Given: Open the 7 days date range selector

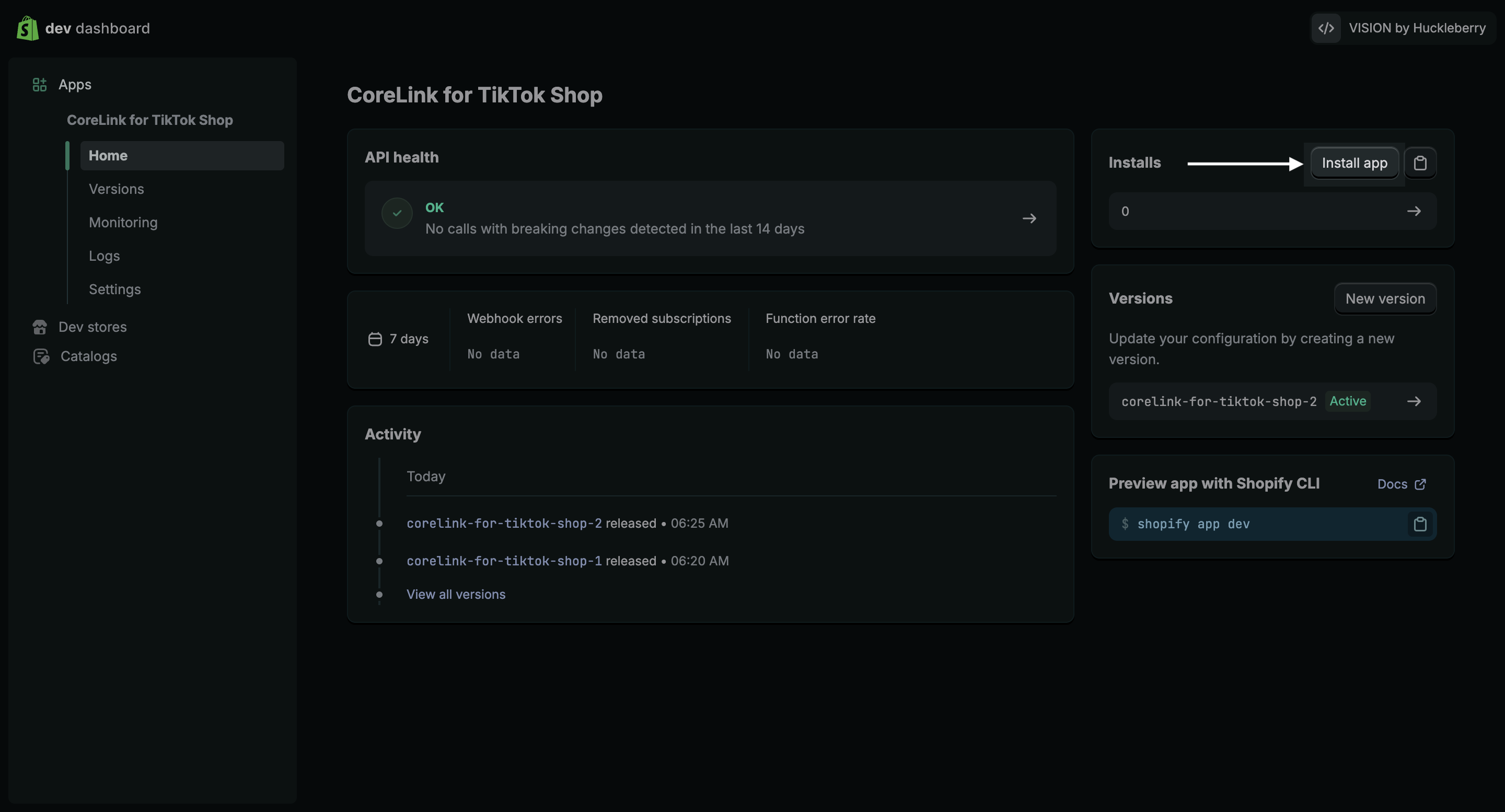Looking at the screenshot, I should pos(399,339).
